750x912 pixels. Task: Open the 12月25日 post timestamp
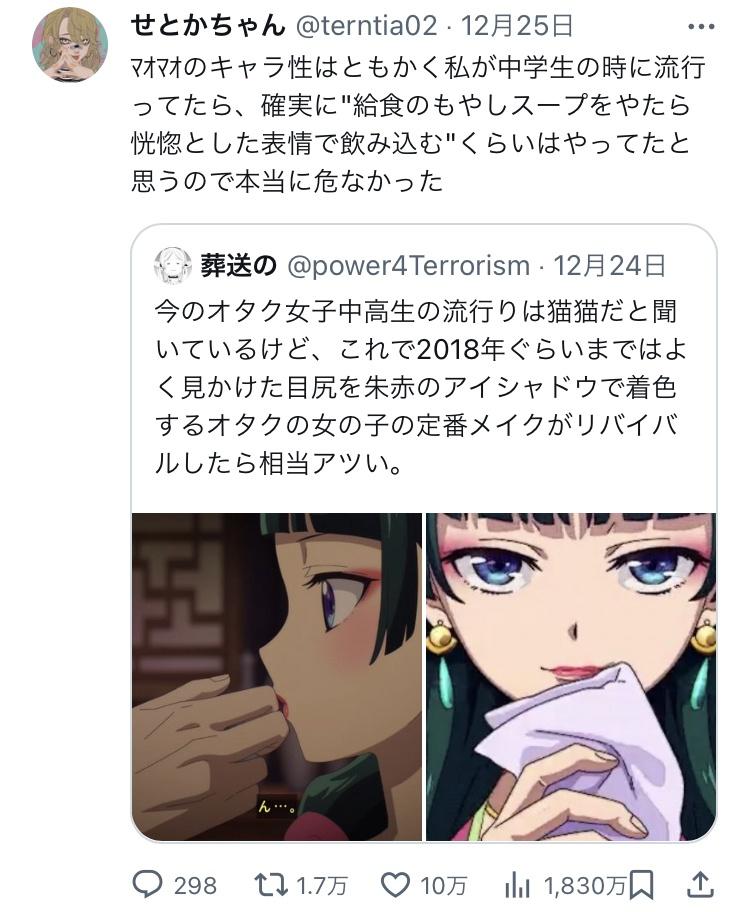(517, 26)
